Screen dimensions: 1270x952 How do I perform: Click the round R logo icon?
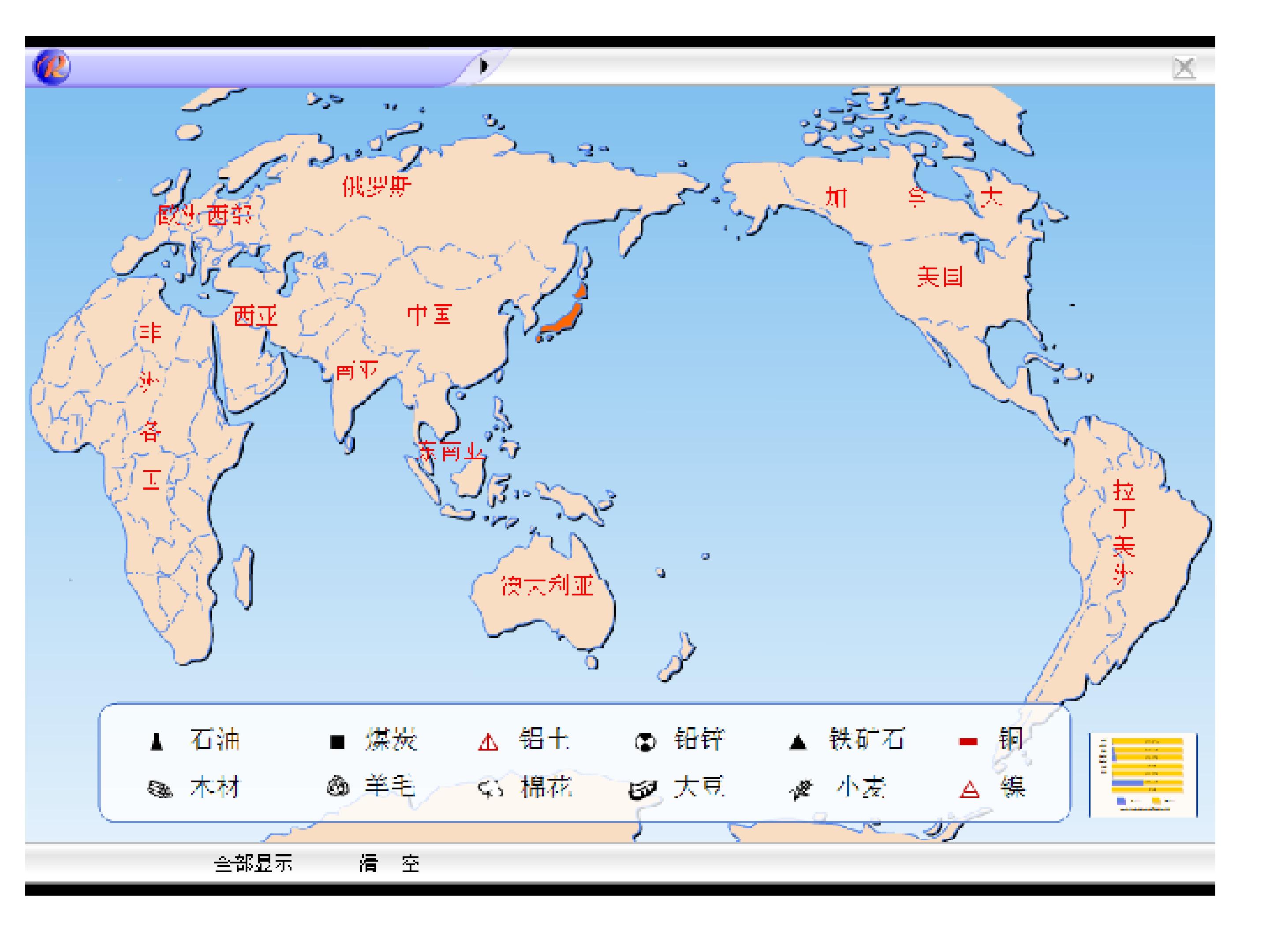click(52, 67)
